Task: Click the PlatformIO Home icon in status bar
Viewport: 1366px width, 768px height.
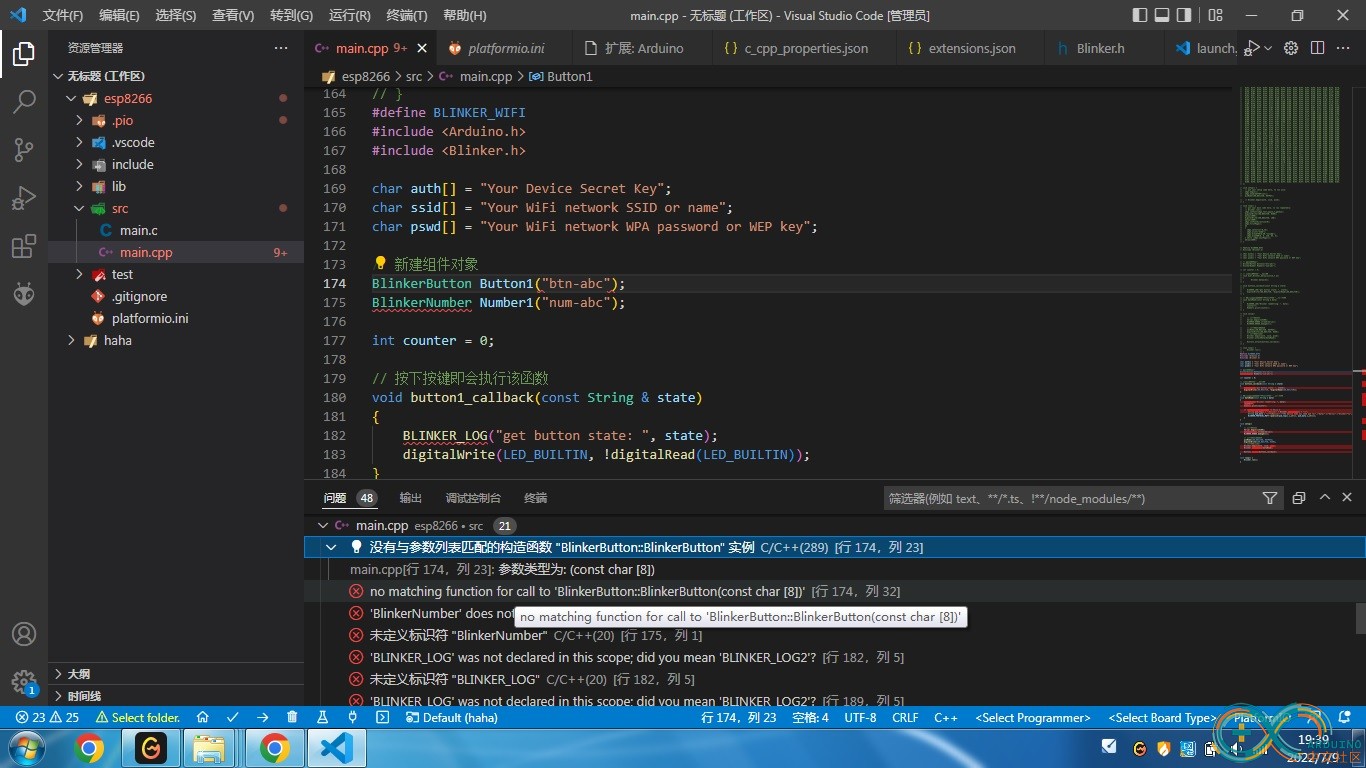Action: click(x=202, y=717)
